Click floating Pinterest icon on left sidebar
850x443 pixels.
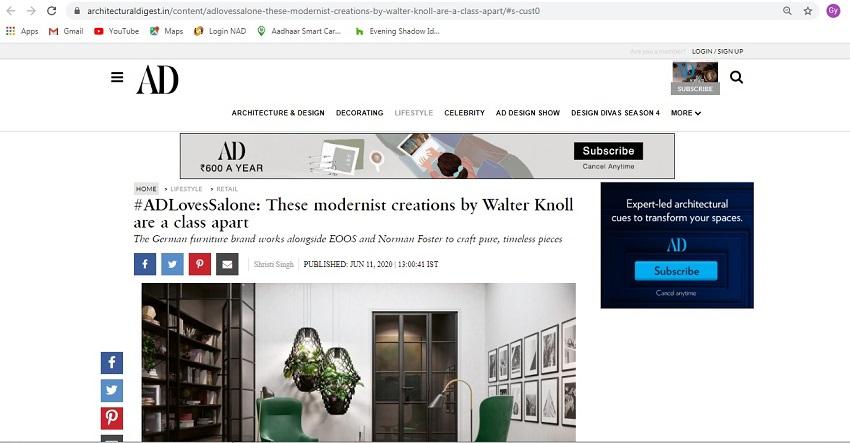pos(112,418)
